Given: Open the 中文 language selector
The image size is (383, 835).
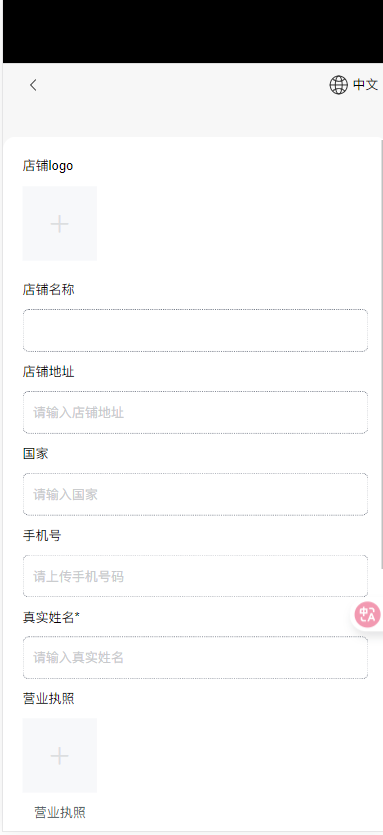Looking at the screenshot, I should click(365, 85).
